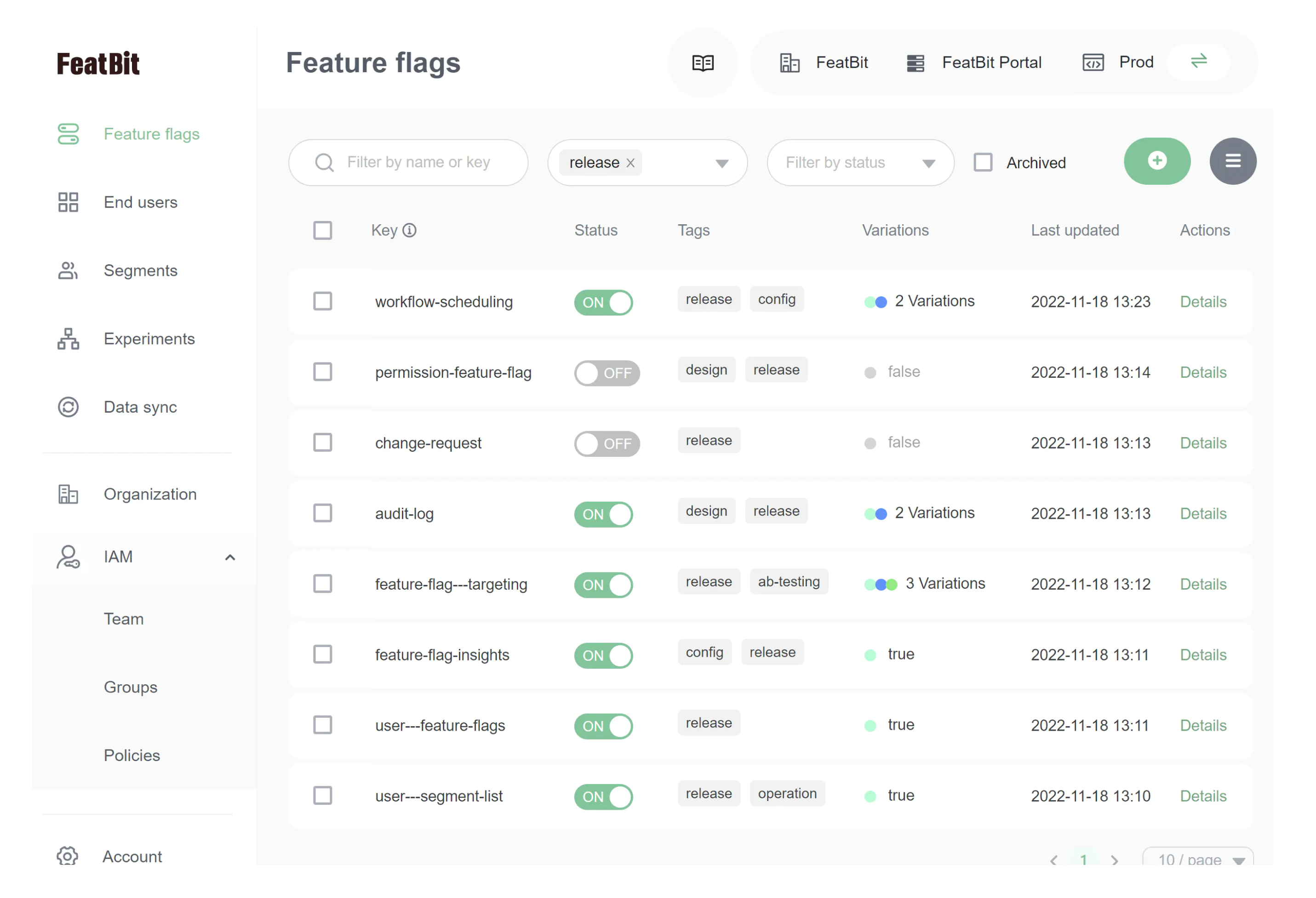The height and width of the screenshot is (898, 1316).
Task: Click the ab-testing tag chip
Action: point(789,582)
